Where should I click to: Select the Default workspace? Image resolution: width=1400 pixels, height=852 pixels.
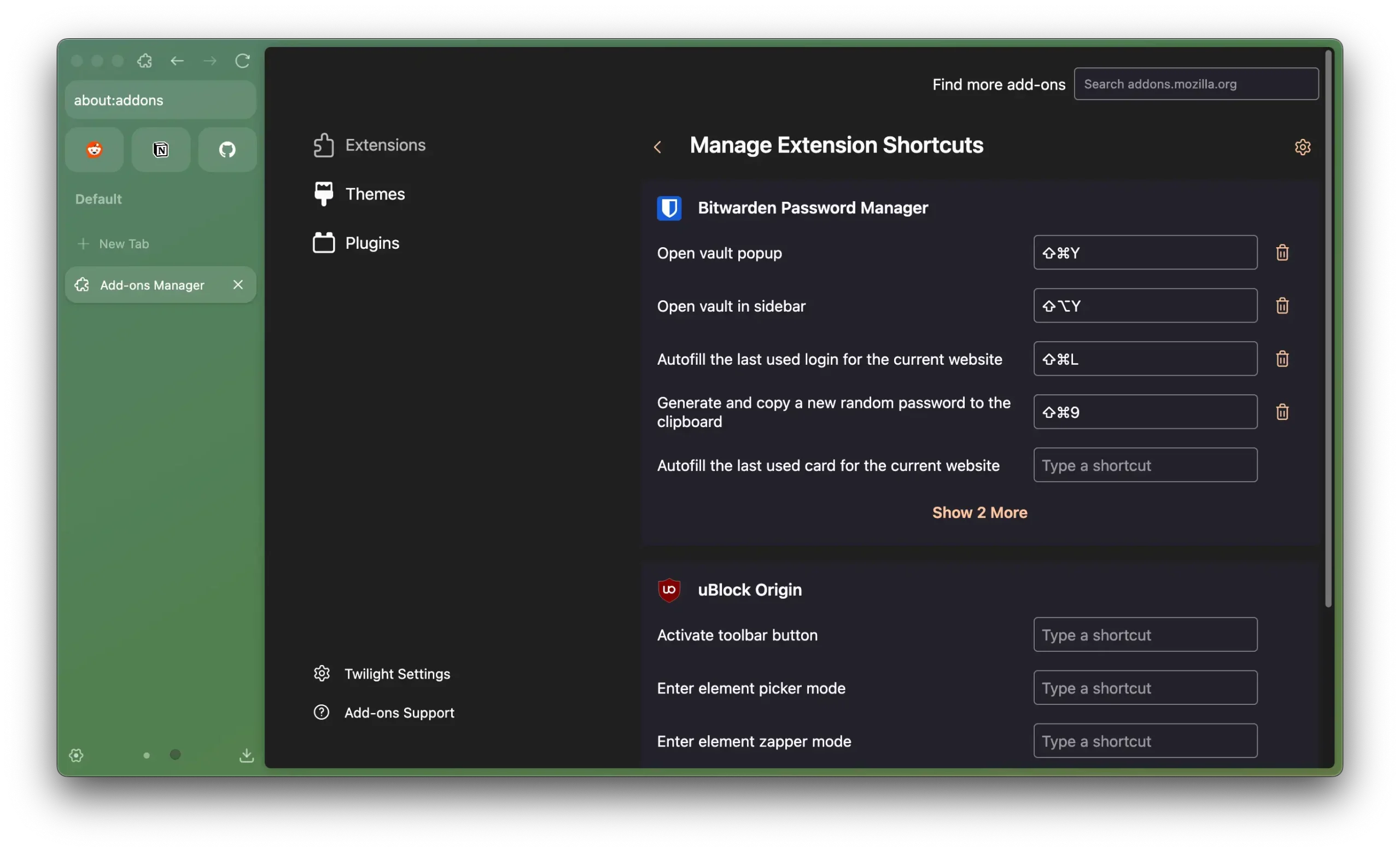(98, 199)
